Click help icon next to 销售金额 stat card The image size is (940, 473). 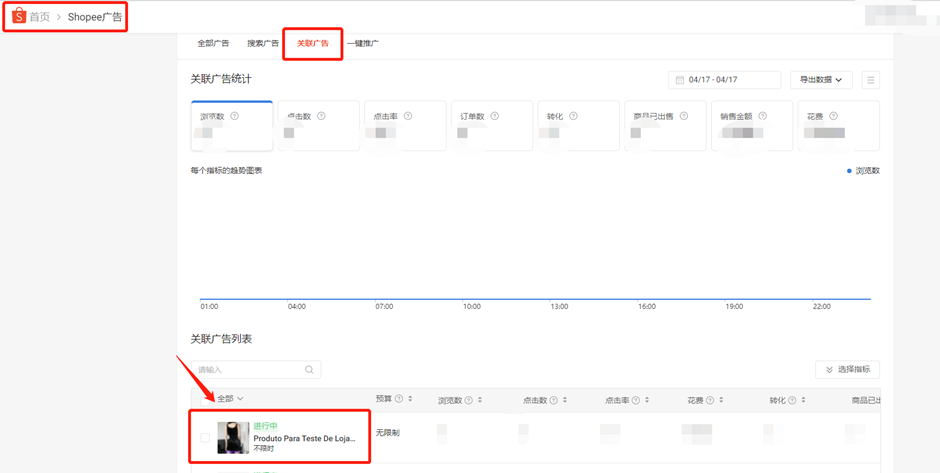tap(763, 116)
